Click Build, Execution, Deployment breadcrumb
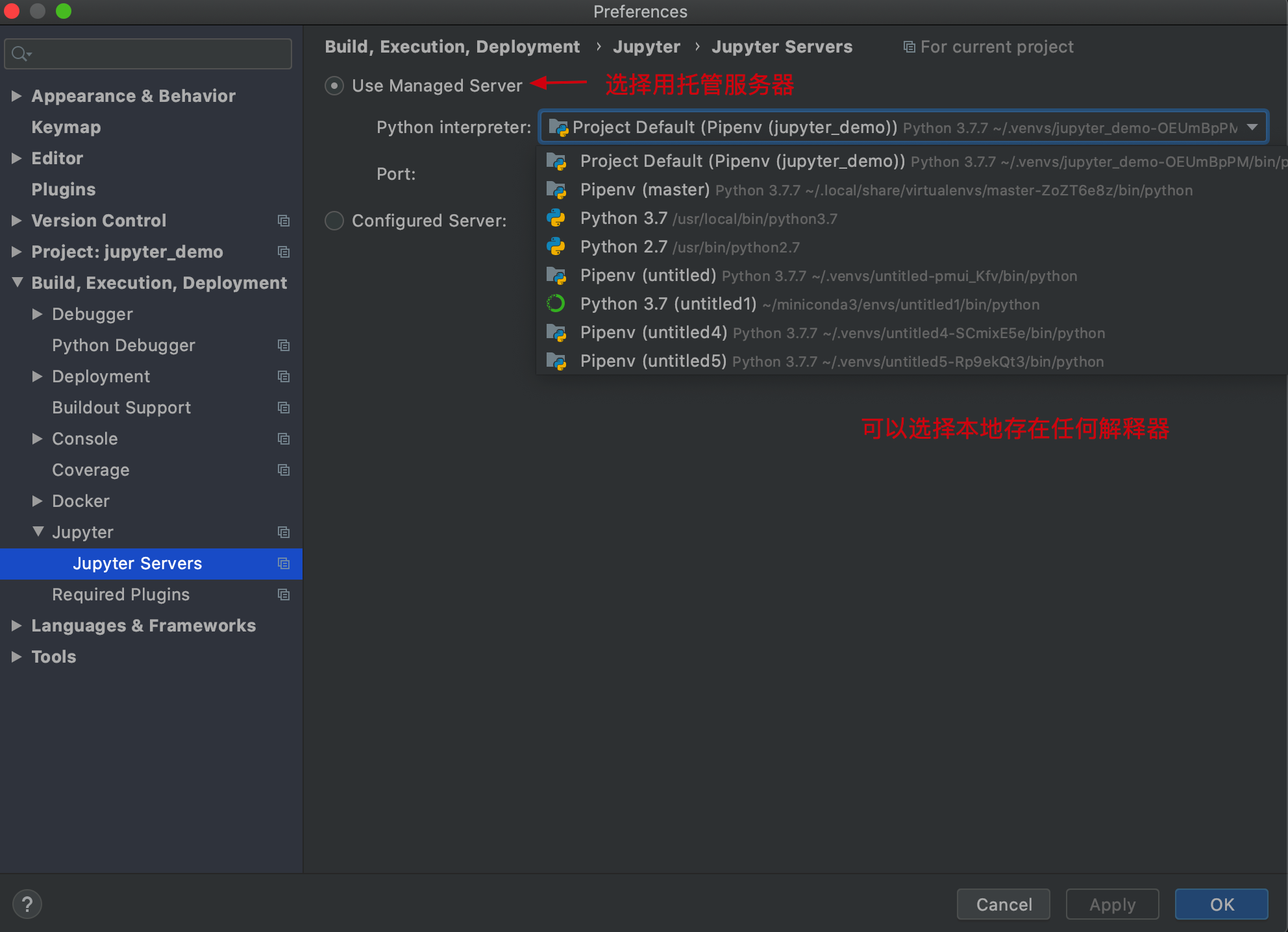 coord(452,47)
